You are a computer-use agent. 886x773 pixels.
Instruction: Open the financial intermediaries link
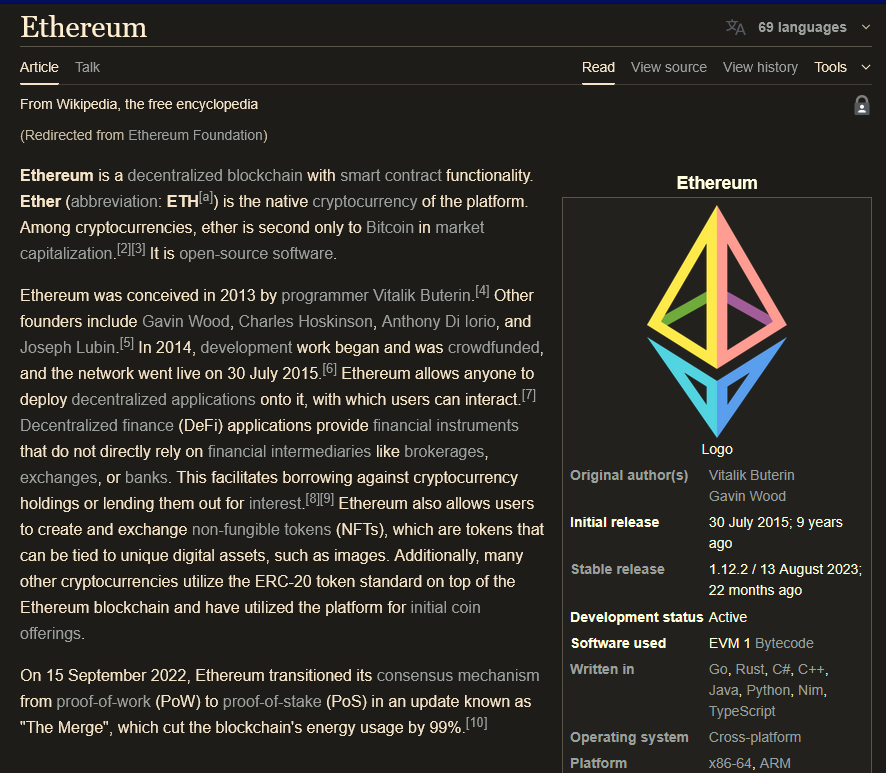coord(289,451)
